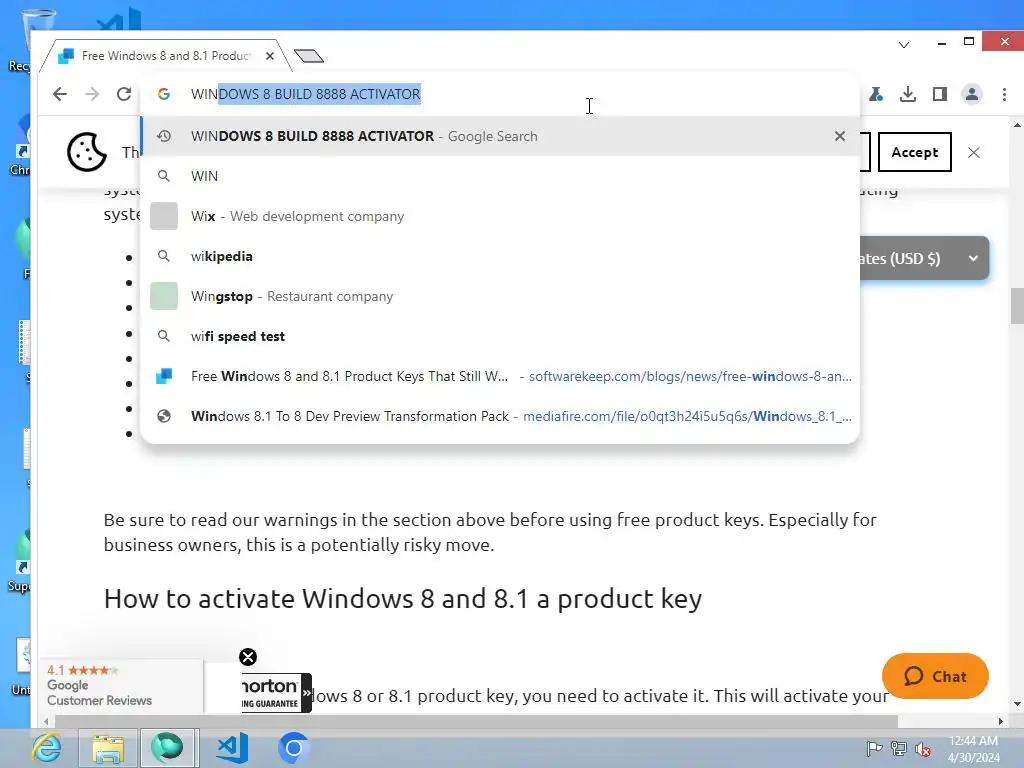Open Chrome three-dot menu
Image resolution: width=1024 pixels, height=768 pixels.
pyautogui.click(x=1004, y=95)
